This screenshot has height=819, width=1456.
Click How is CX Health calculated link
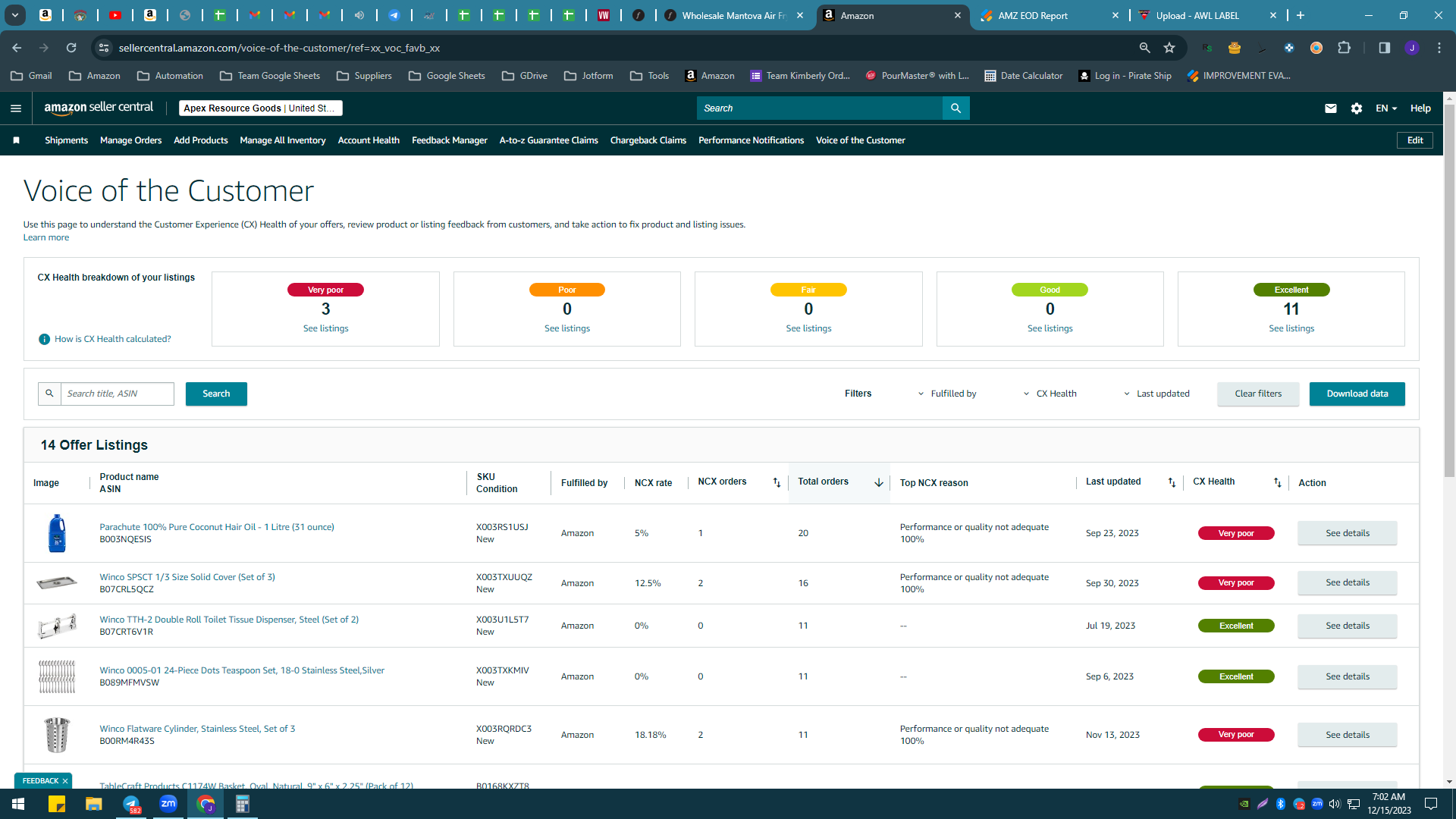pyautogui.click(x=112, y=339)
